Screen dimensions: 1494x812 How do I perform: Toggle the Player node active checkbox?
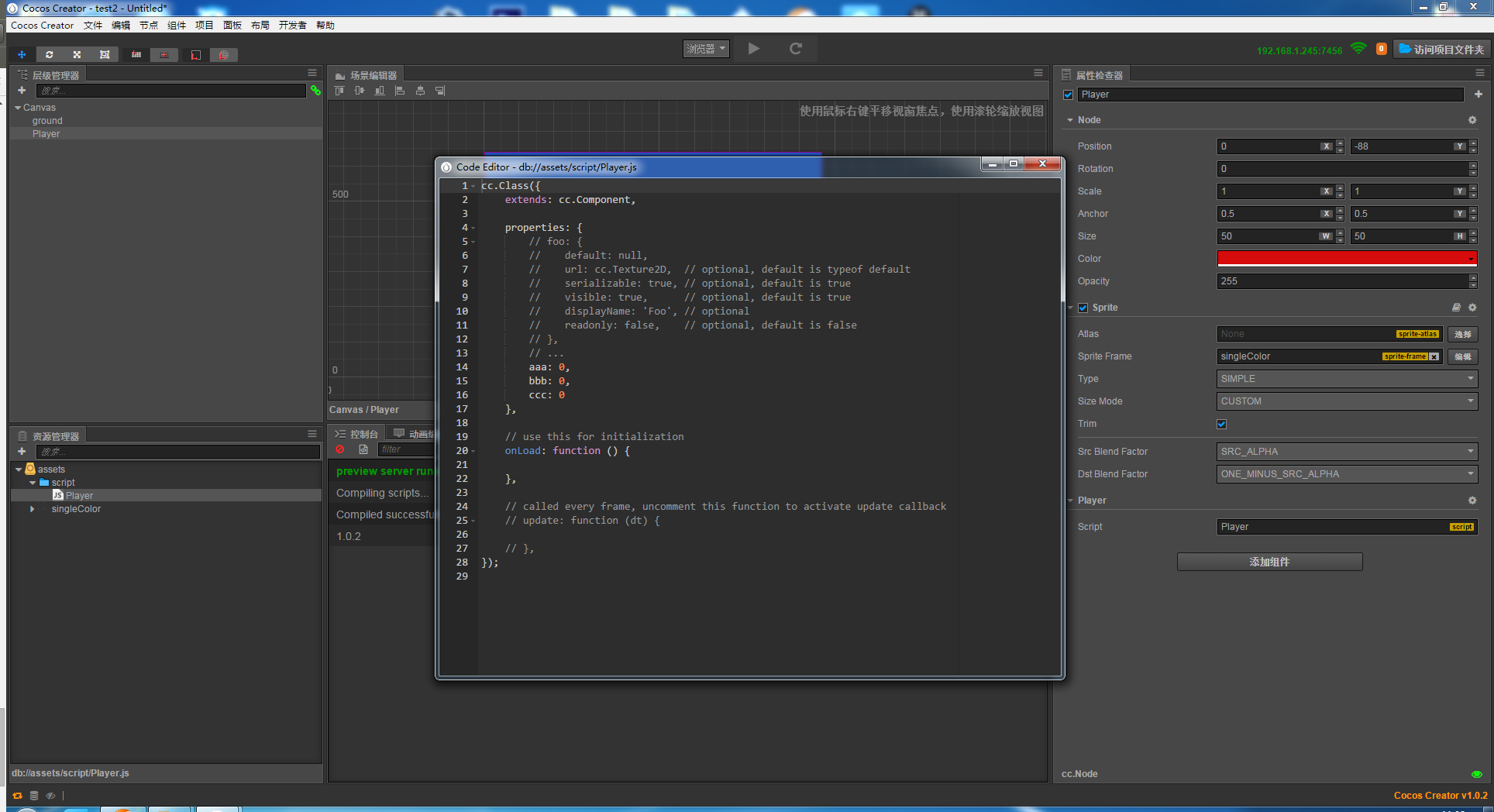point(1069,95)
